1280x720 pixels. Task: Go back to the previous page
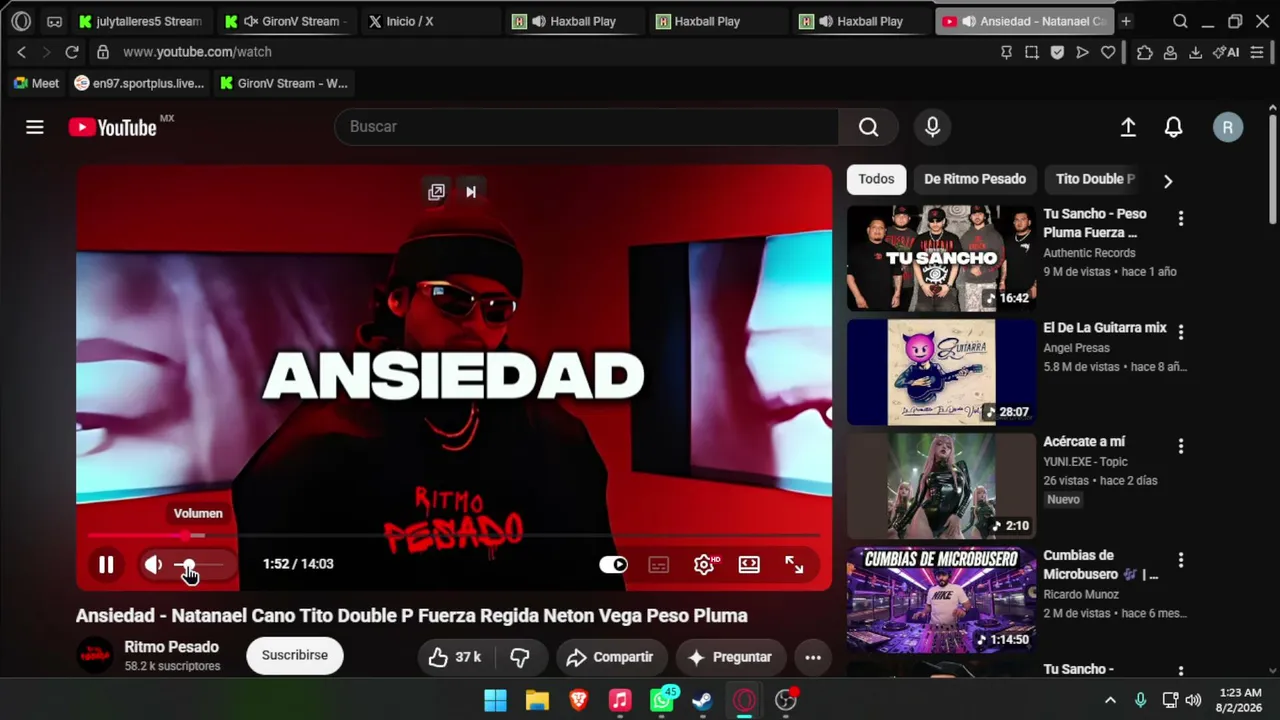click(x=21, y=52)
